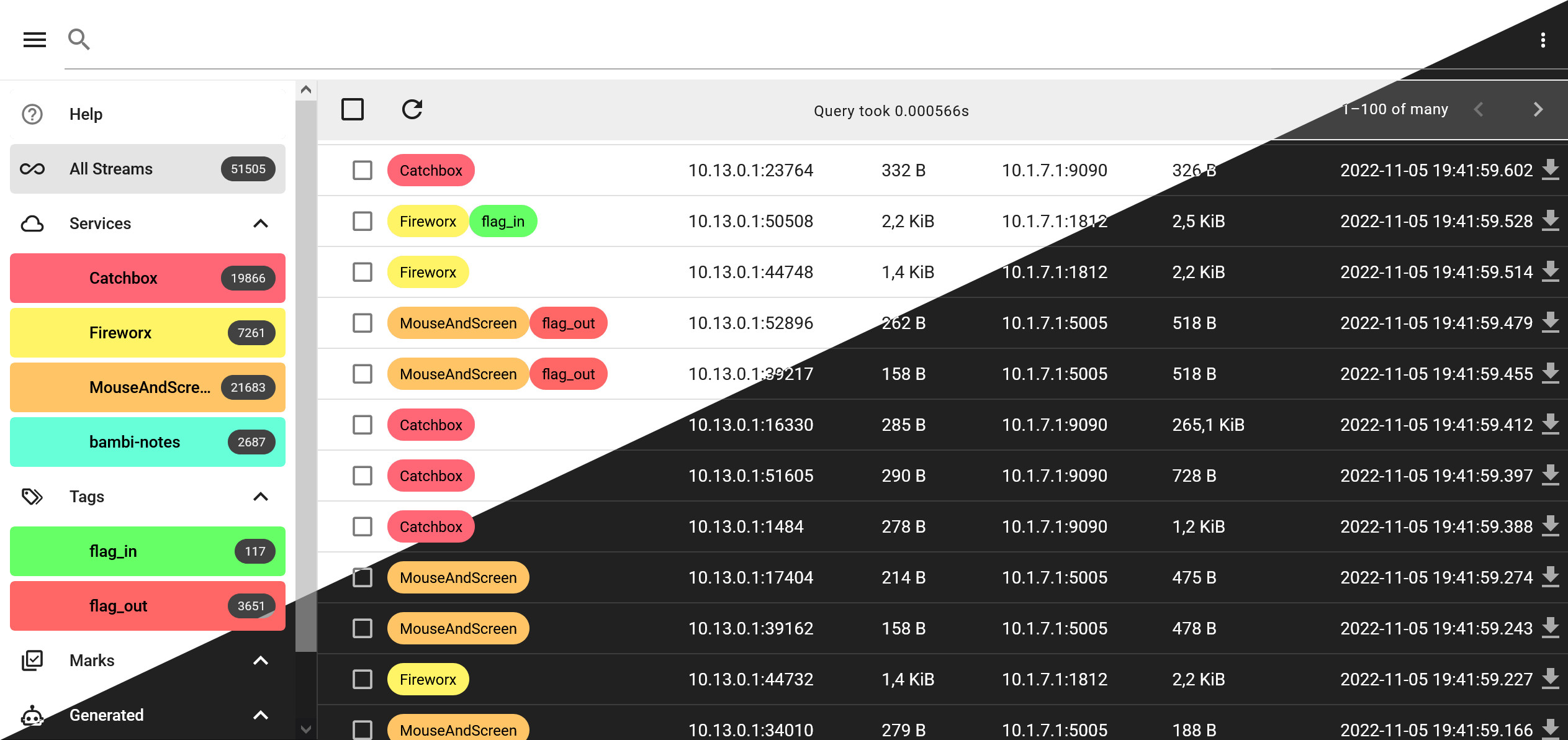Screen dimensions: 1568x740
Task: Click the search magnifier icon
Action: [x=79, y=40]
